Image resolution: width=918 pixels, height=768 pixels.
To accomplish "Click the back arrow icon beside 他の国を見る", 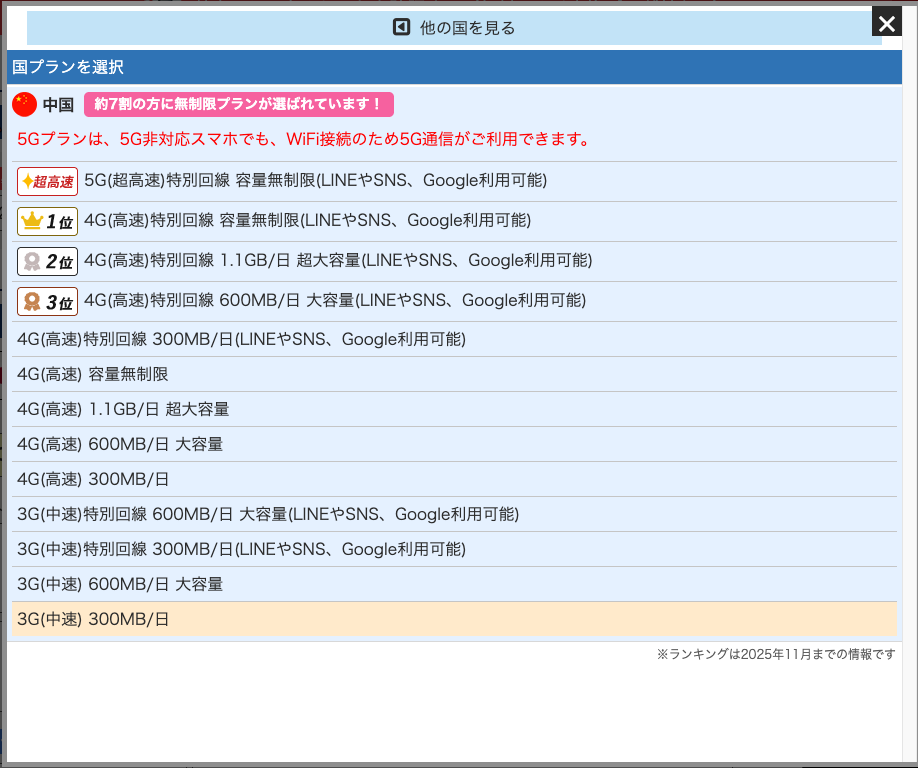I will click(402, 27).
